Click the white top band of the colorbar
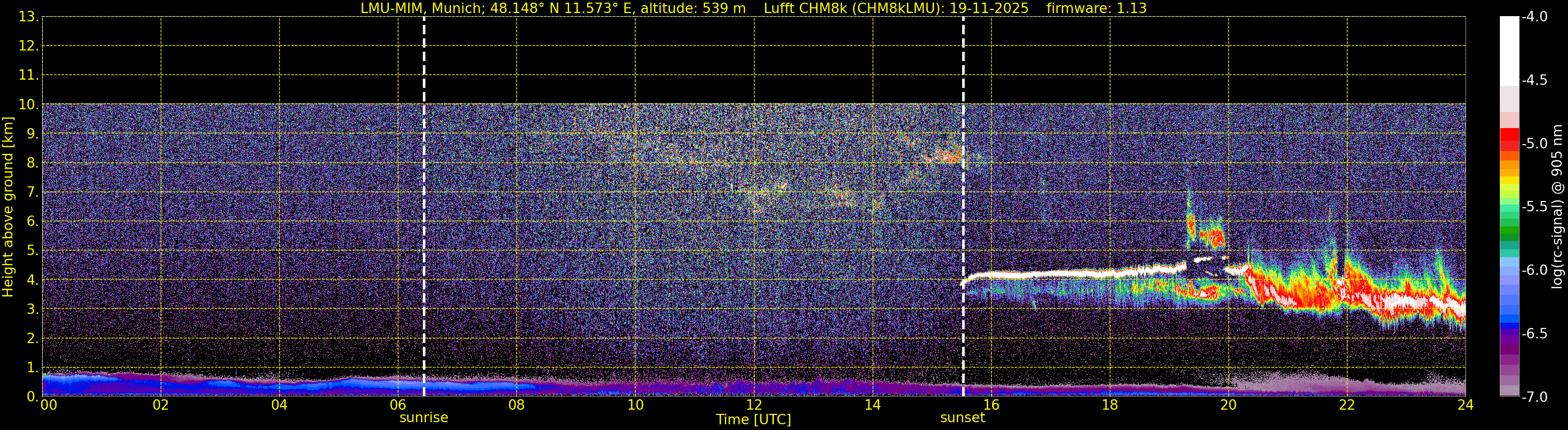The image size is (1568, 430). pyautogui.click(x=1510, y=52)
